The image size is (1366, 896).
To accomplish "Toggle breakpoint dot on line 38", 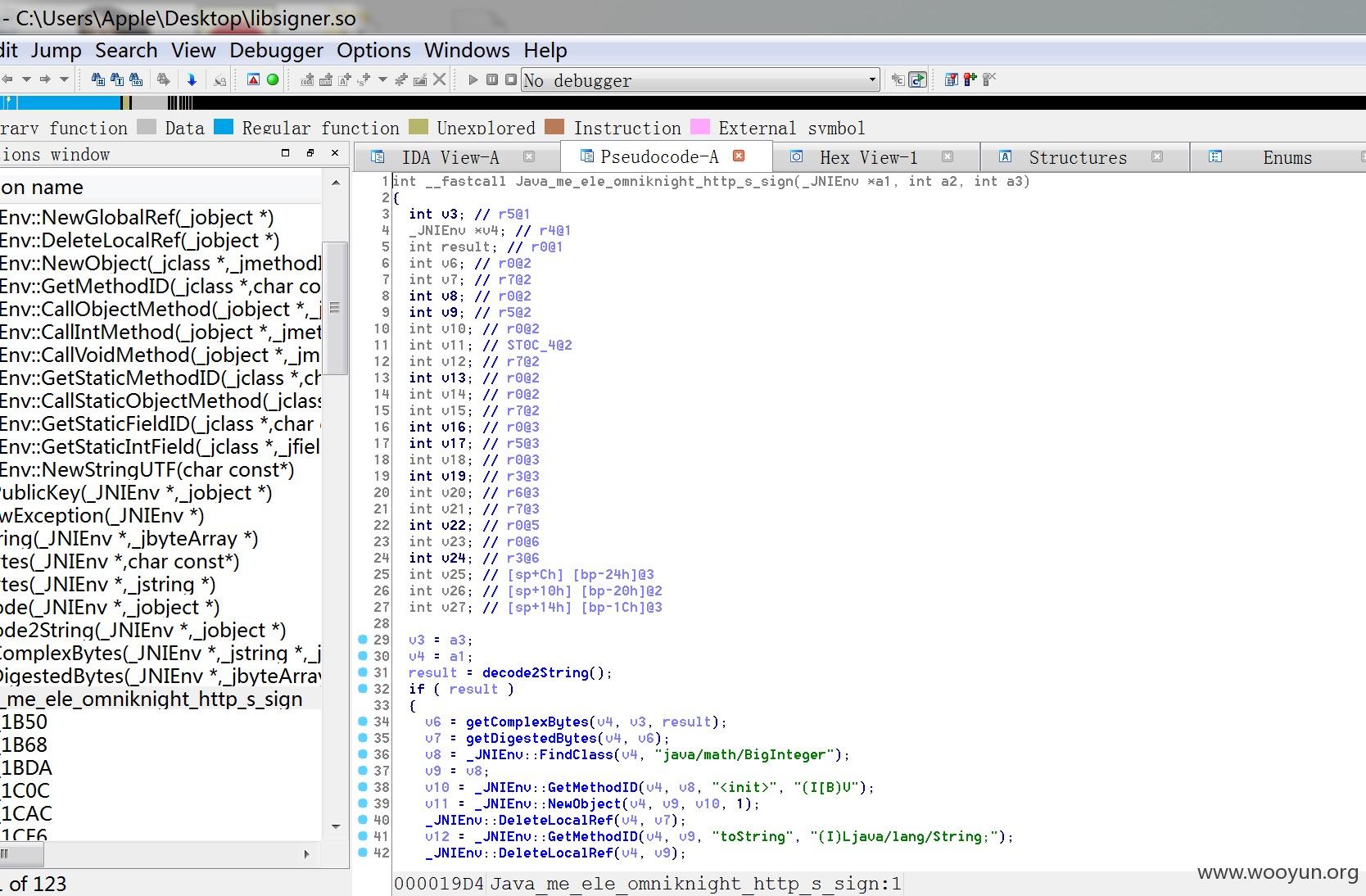I will pos(363,787).
